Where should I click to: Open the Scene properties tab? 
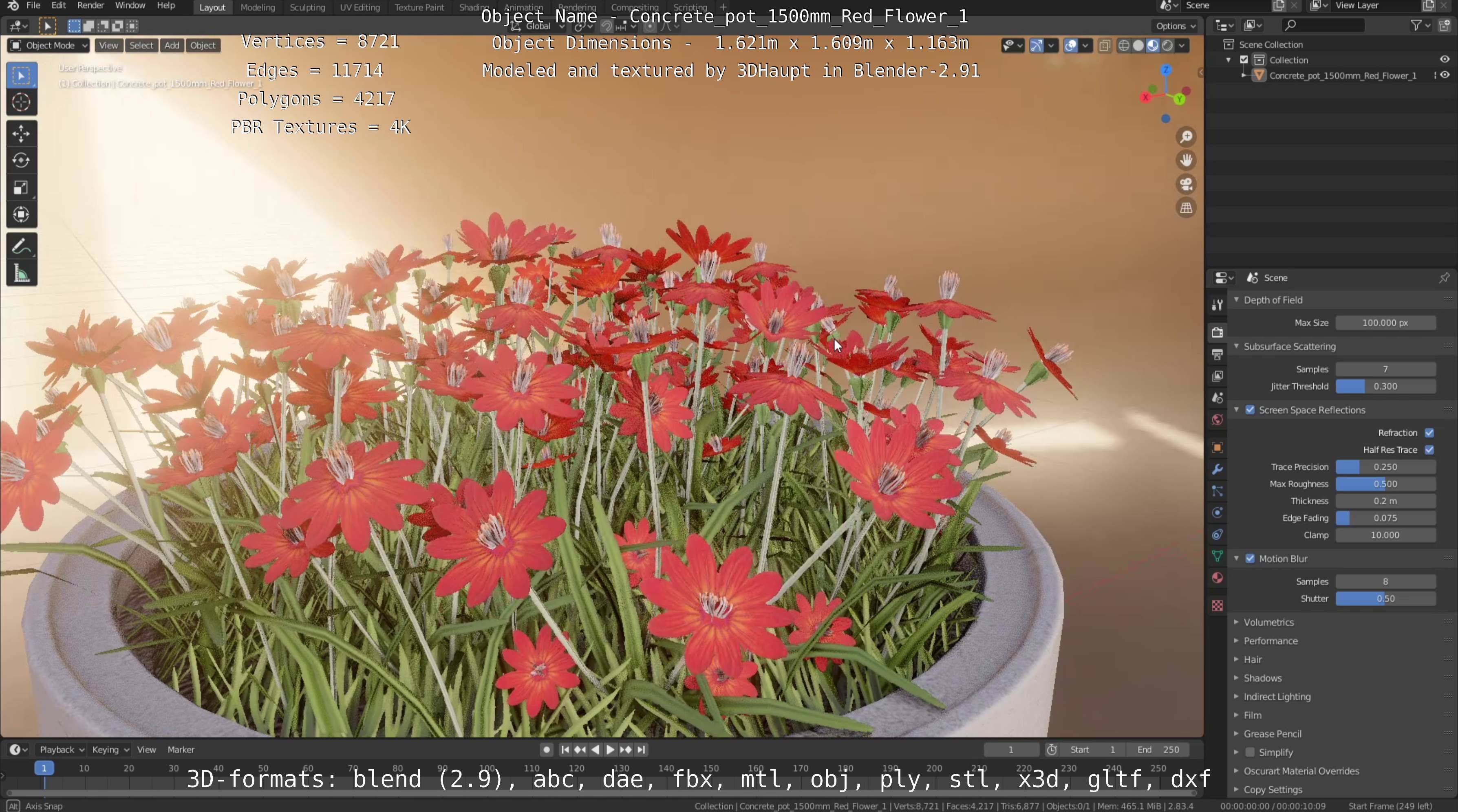pos(1218,398)
